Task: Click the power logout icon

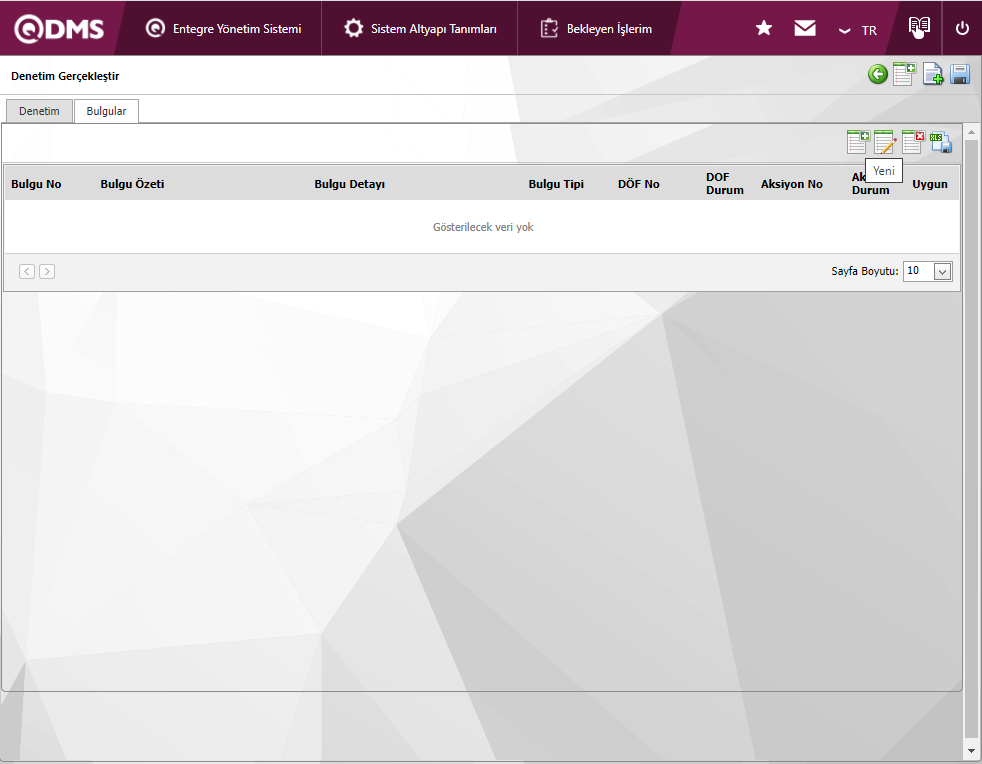Action: click(x=962, y=28)
